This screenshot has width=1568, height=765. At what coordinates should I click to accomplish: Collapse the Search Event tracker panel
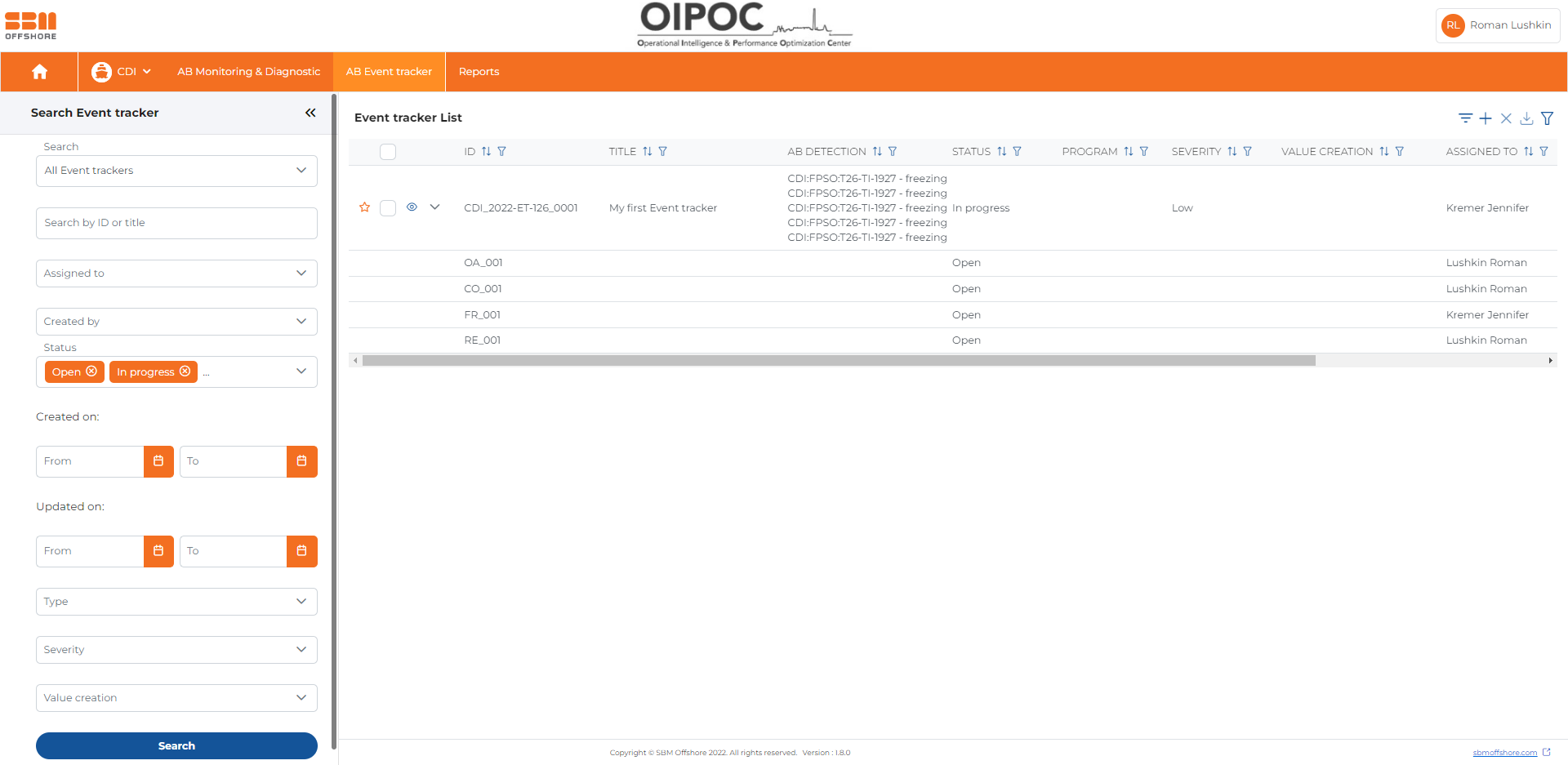tap(310, 113)
